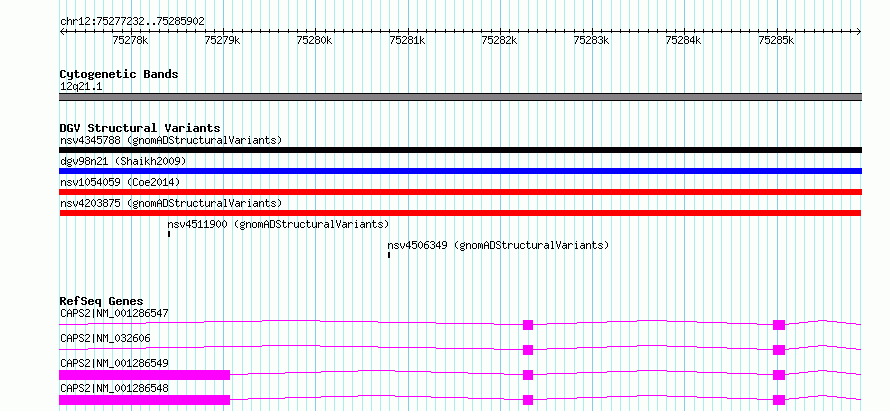
Task: Select NM_032606 exon at 75285k
Action: click(779, 350)
